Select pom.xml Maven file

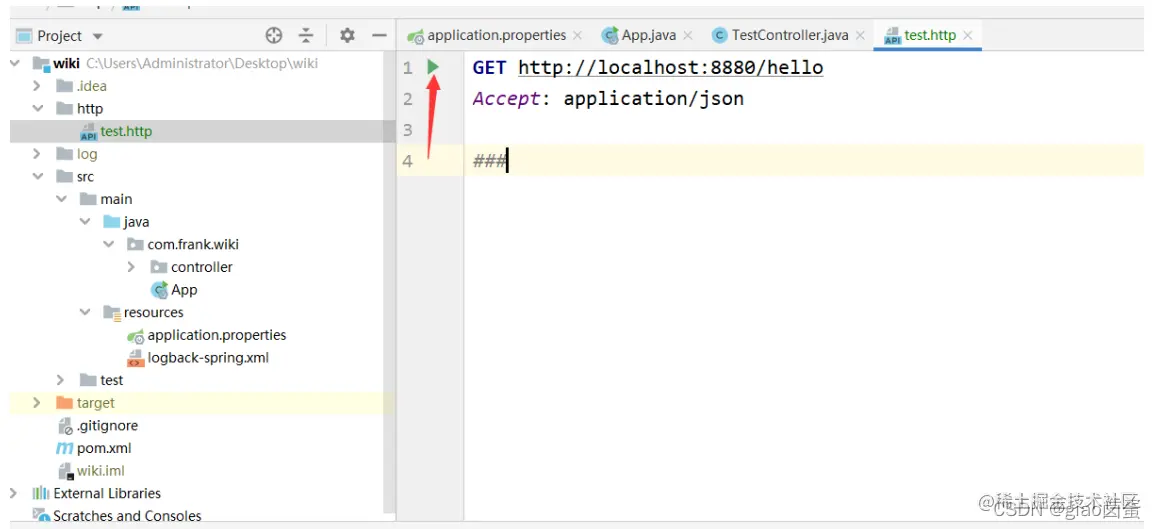click(104, 449)
